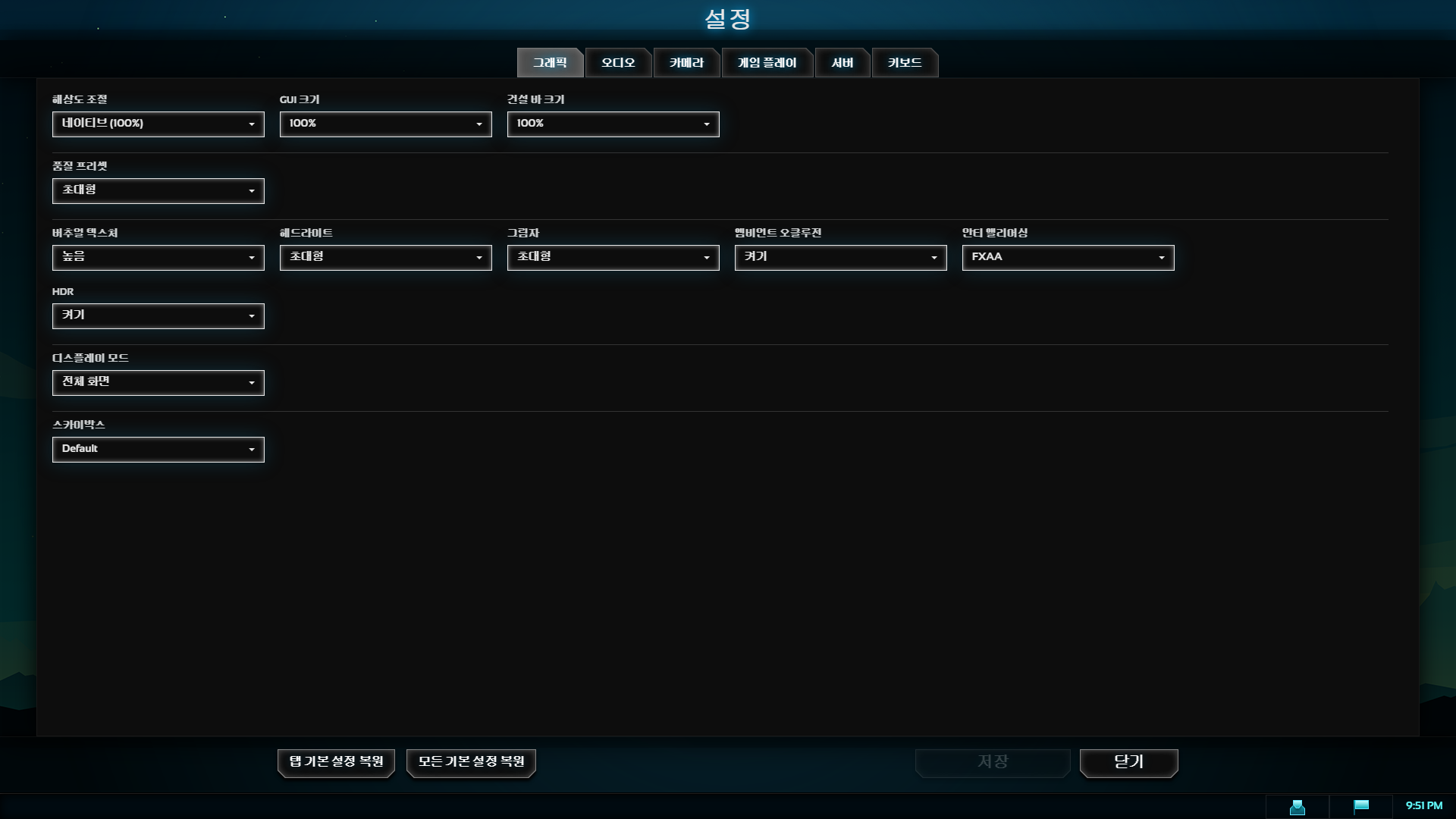
Task: Open the 그림자 shadow dropdown
Action: (613, 257)
